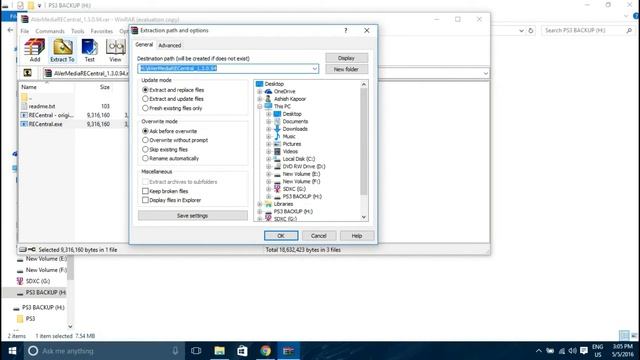
Task: Click the dialog's question mark help icon
Action: [x=346, y=31]
